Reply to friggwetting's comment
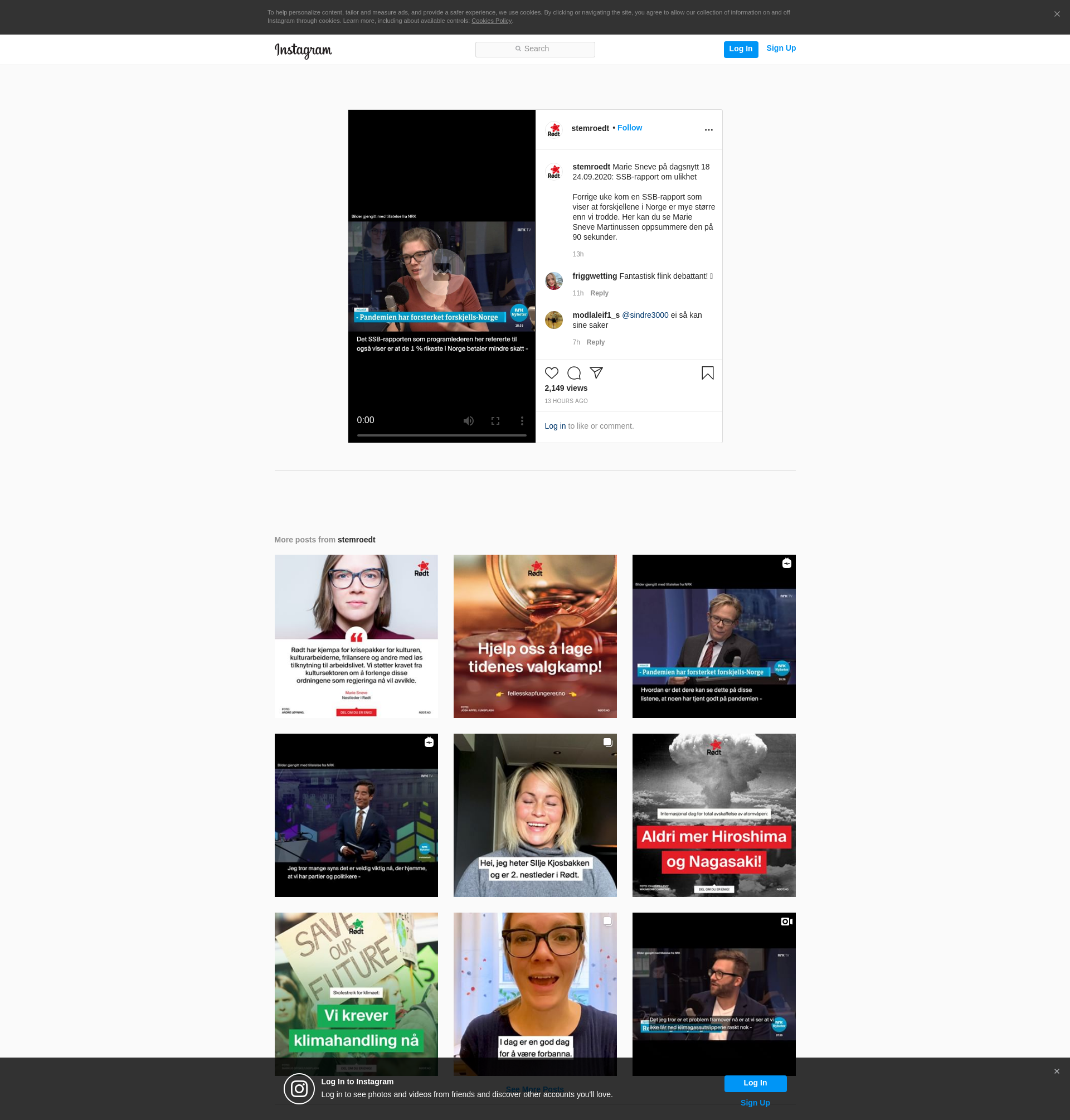Screen dimensions: 1070x1120 599,293
